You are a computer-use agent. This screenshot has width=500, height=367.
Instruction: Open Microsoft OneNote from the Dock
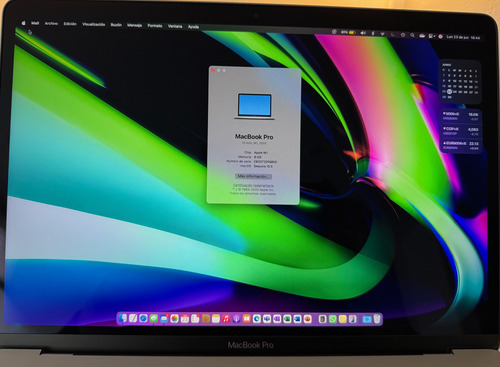pyautogui.click(x=277, y=319)
